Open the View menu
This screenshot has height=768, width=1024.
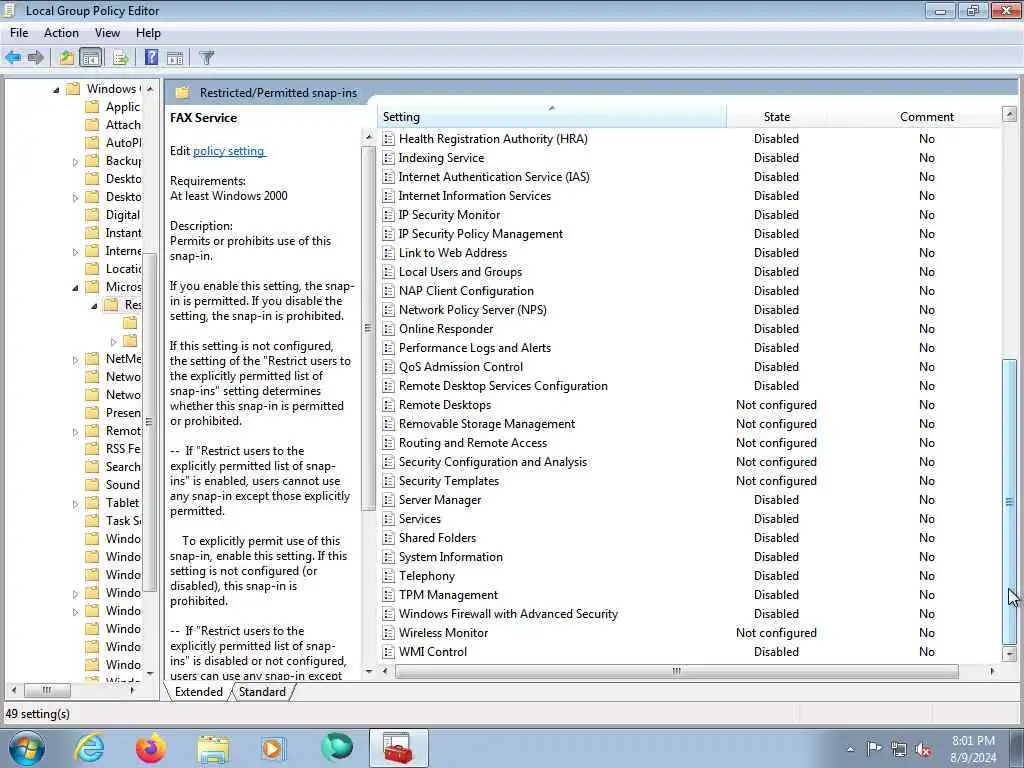pos(107,33)
